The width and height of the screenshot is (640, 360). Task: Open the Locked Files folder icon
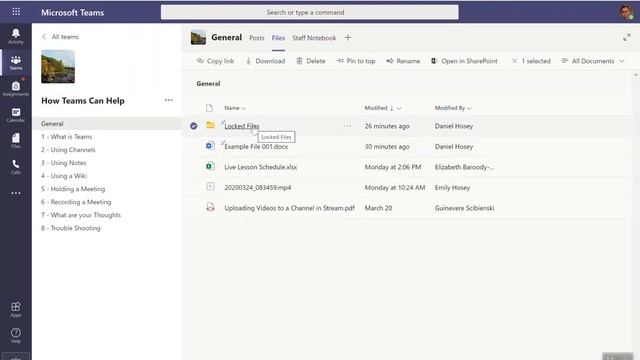[x=210, y=125]
